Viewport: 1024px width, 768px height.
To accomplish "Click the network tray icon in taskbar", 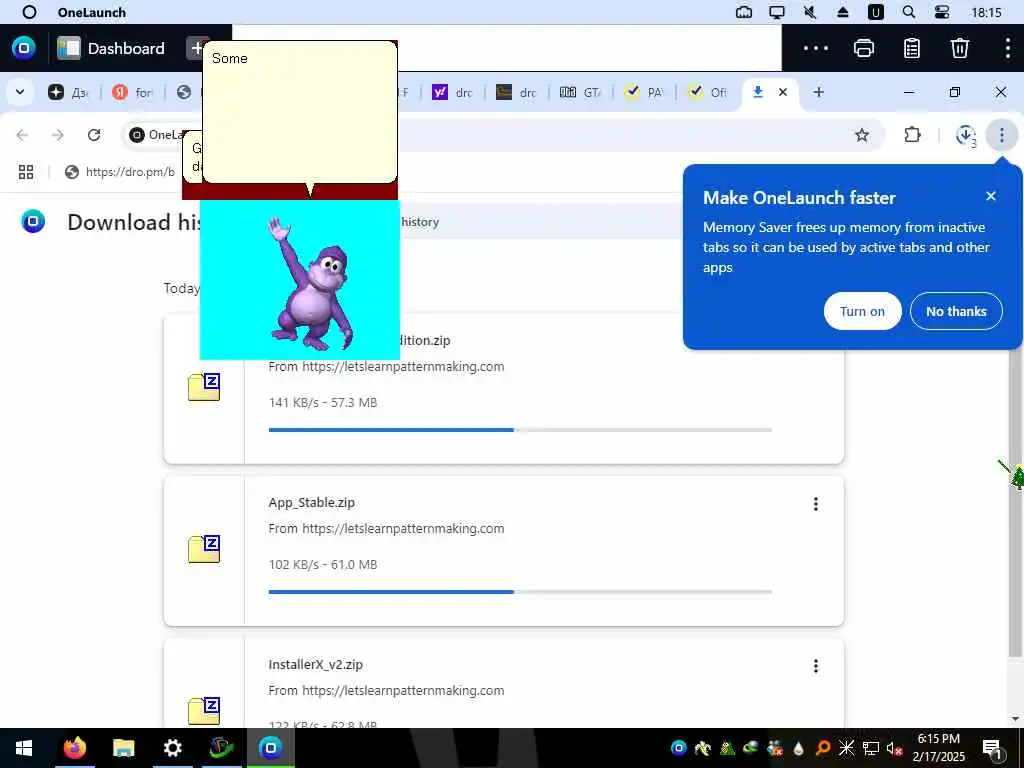I will [x=871, y=748].
